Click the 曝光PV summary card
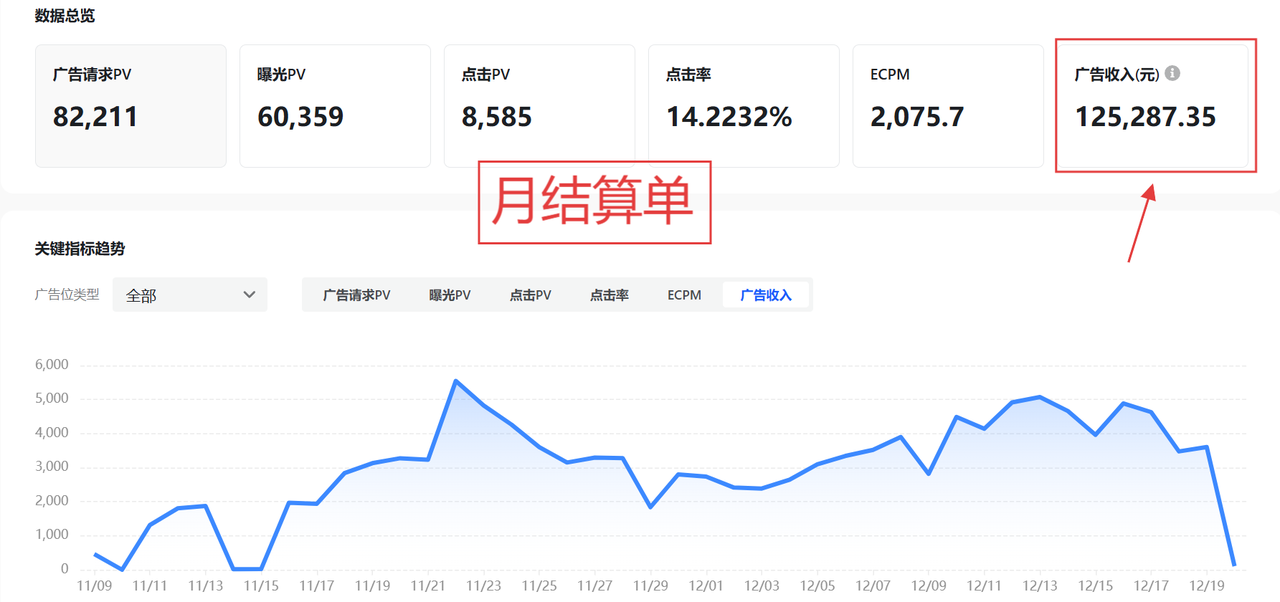Image resolution: width=1280 pixels, height=602 pixels. tap(334, 105)
